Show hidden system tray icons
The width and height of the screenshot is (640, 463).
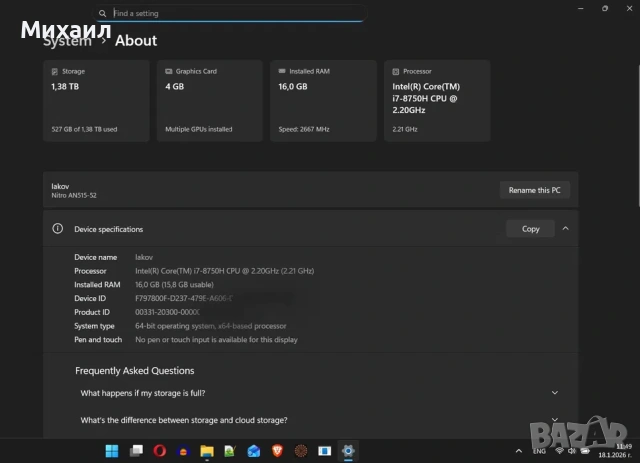pos(521,451)
